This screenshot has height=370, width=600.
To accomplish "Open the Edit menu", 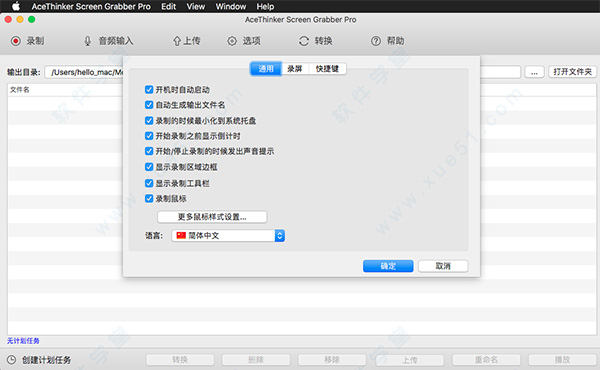I will coord(168,7).
